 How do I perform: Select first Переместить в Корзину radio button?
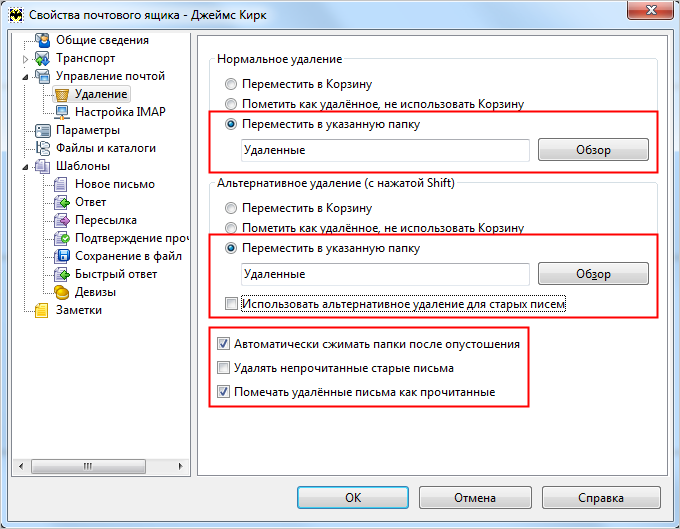232,85
